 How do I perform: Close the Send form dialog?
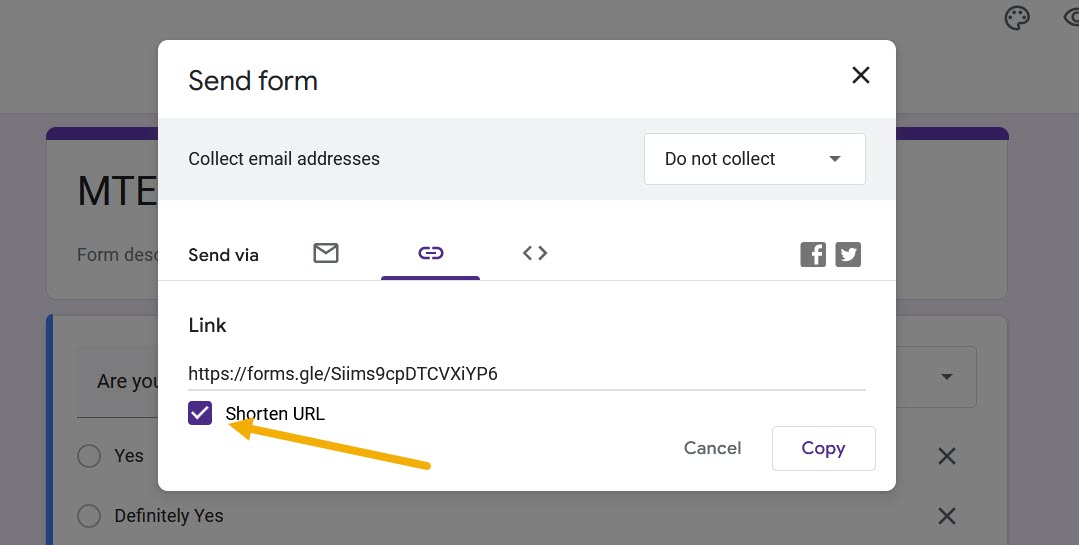click(x=860, y=75)
